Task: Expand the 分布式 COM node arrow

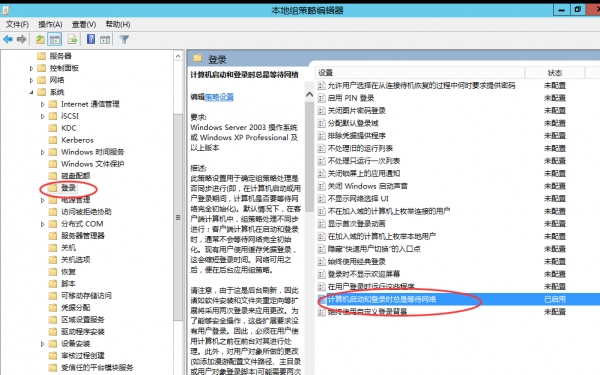Action: click(42, 224)
